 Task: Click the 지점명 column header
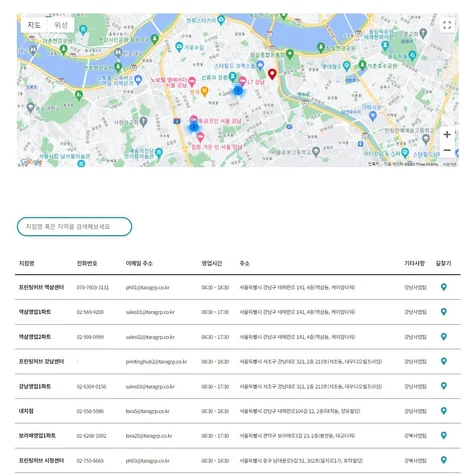click(x=26, y=263)
